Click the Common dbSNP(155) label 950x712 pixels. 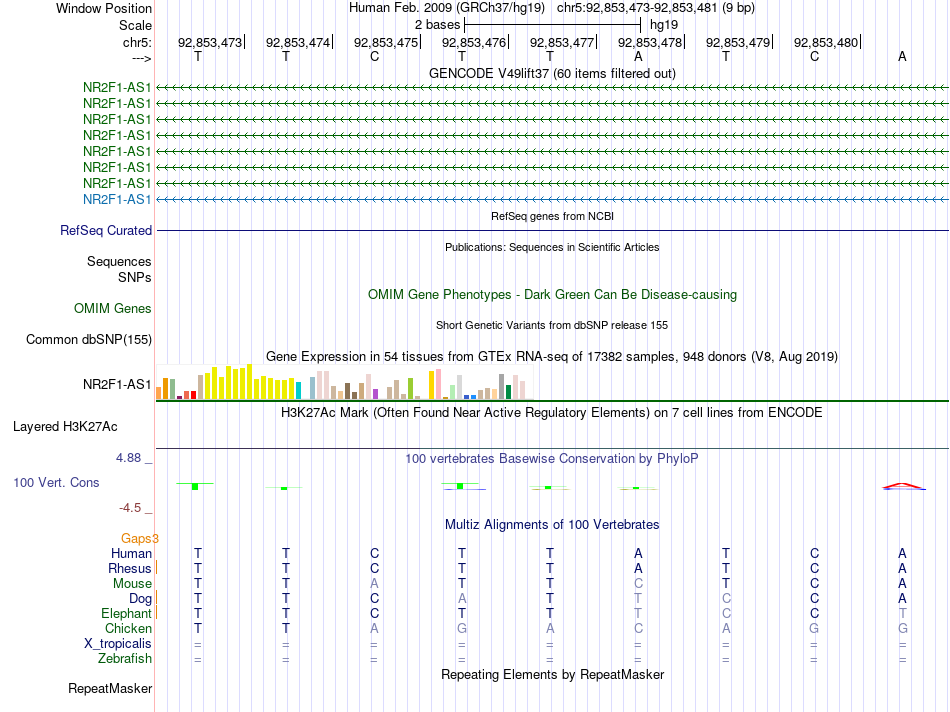89,339
